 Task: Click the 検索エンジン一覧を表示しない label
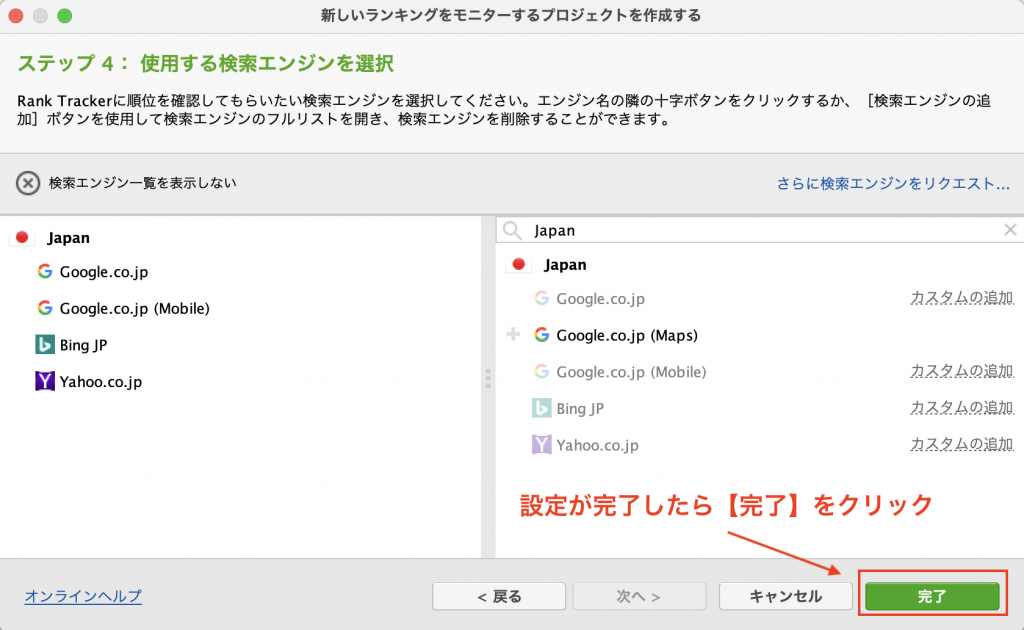click(142, 183)
